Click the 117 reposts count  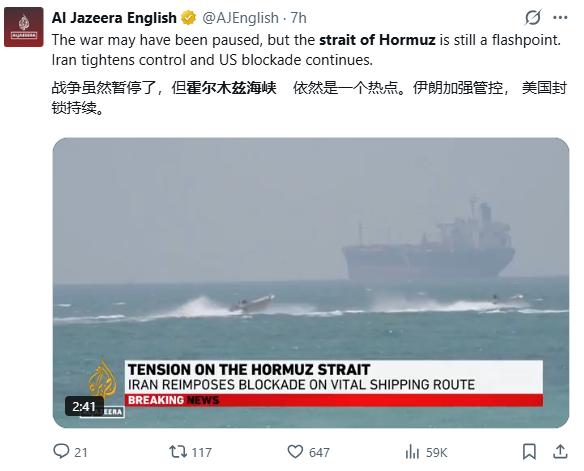click(201, 452)
